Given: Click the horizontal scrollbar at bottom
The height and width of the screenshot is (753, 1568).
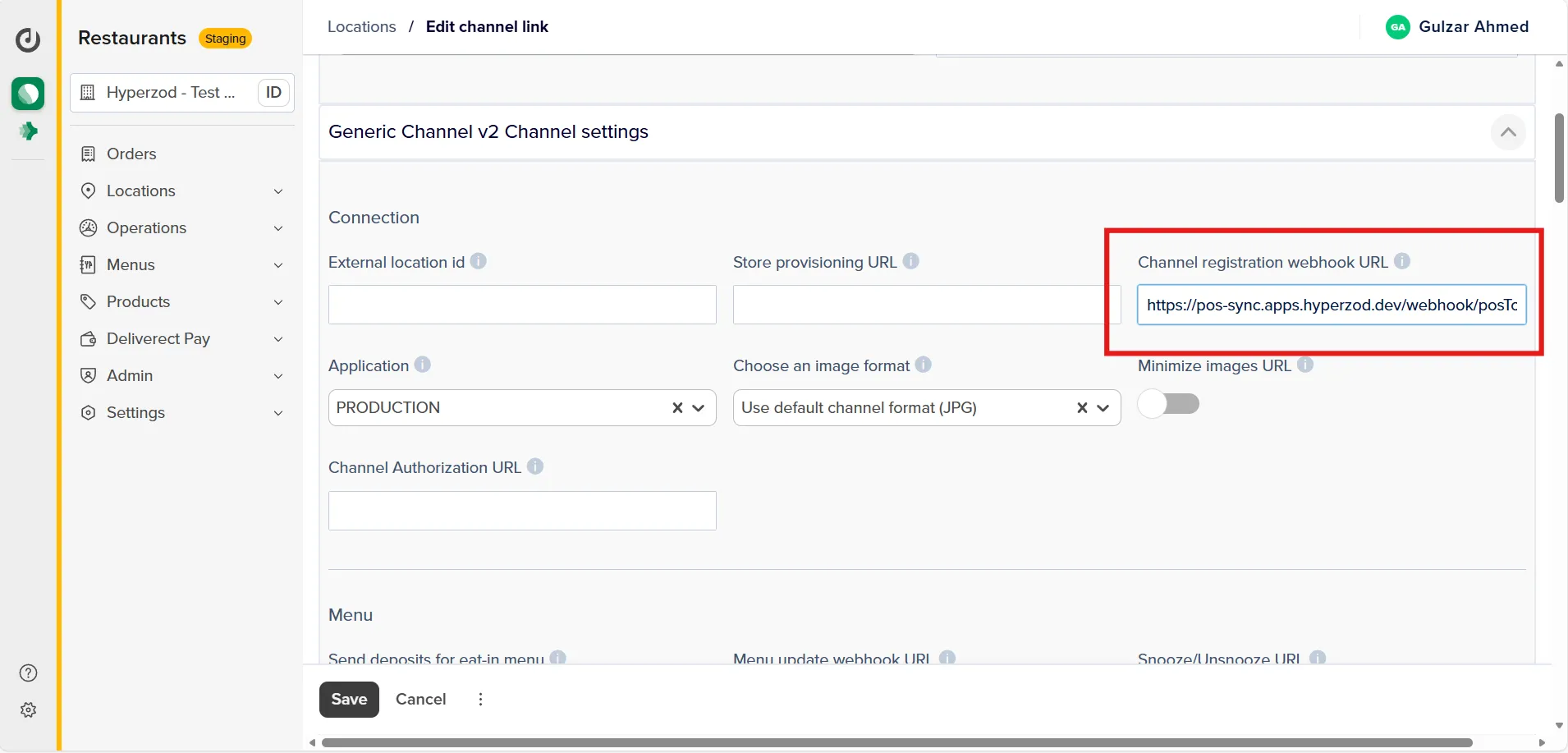Looking at the screenshot, I should click(896, 743).
